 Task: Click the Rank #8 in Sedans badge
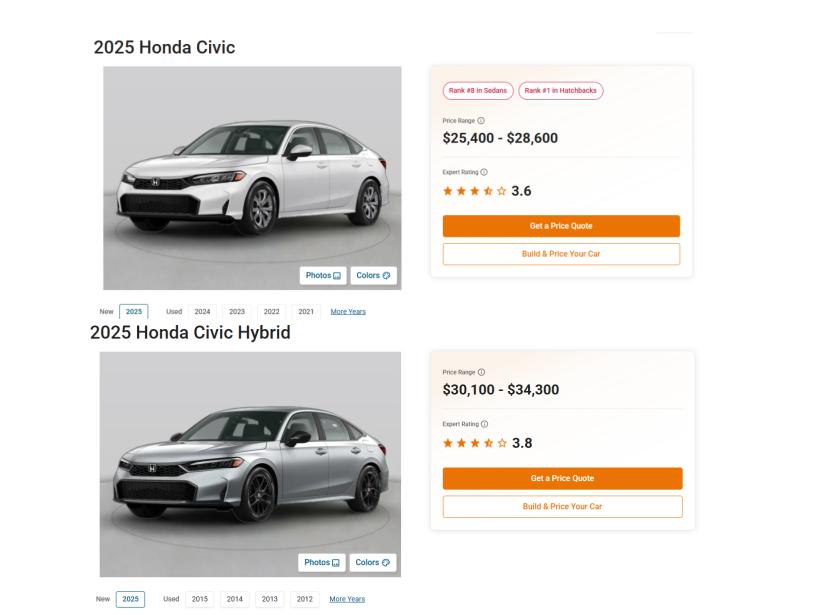click(x=478, y=90)
